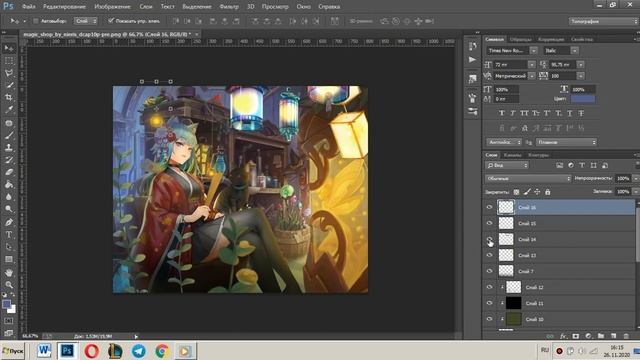Hide layer Слой 12
The image size is (640, 360).
click(489, 287)
